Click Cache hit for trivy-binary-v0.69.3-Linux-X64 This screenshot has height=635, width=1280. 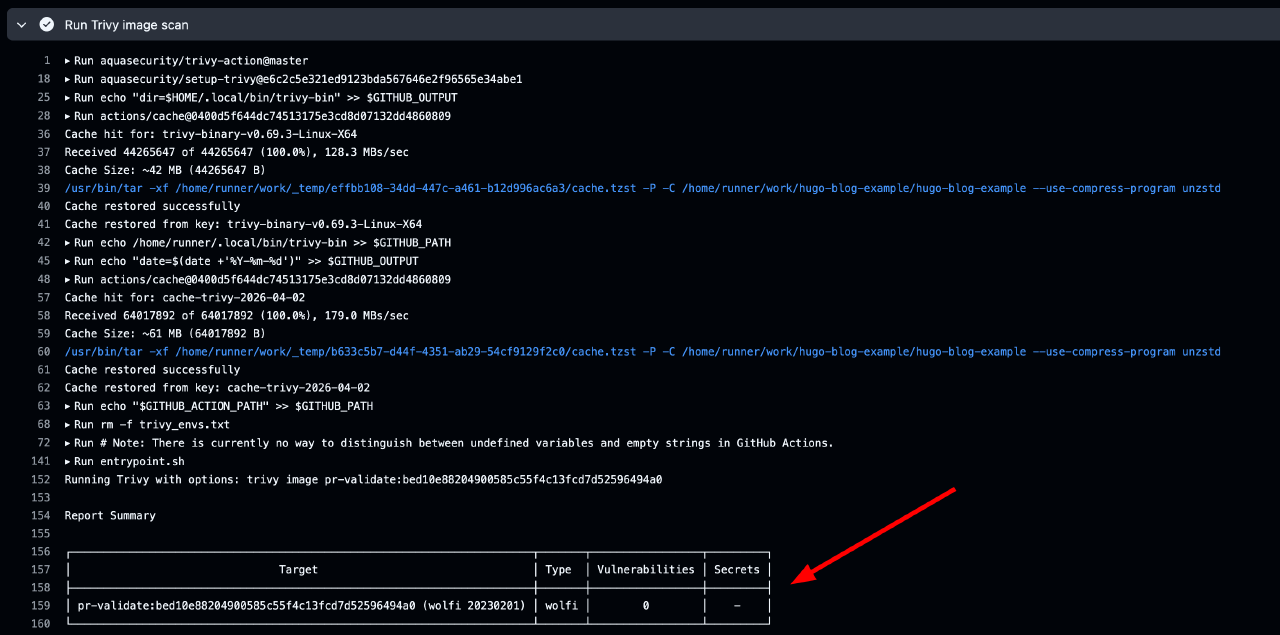click(211, 134)
